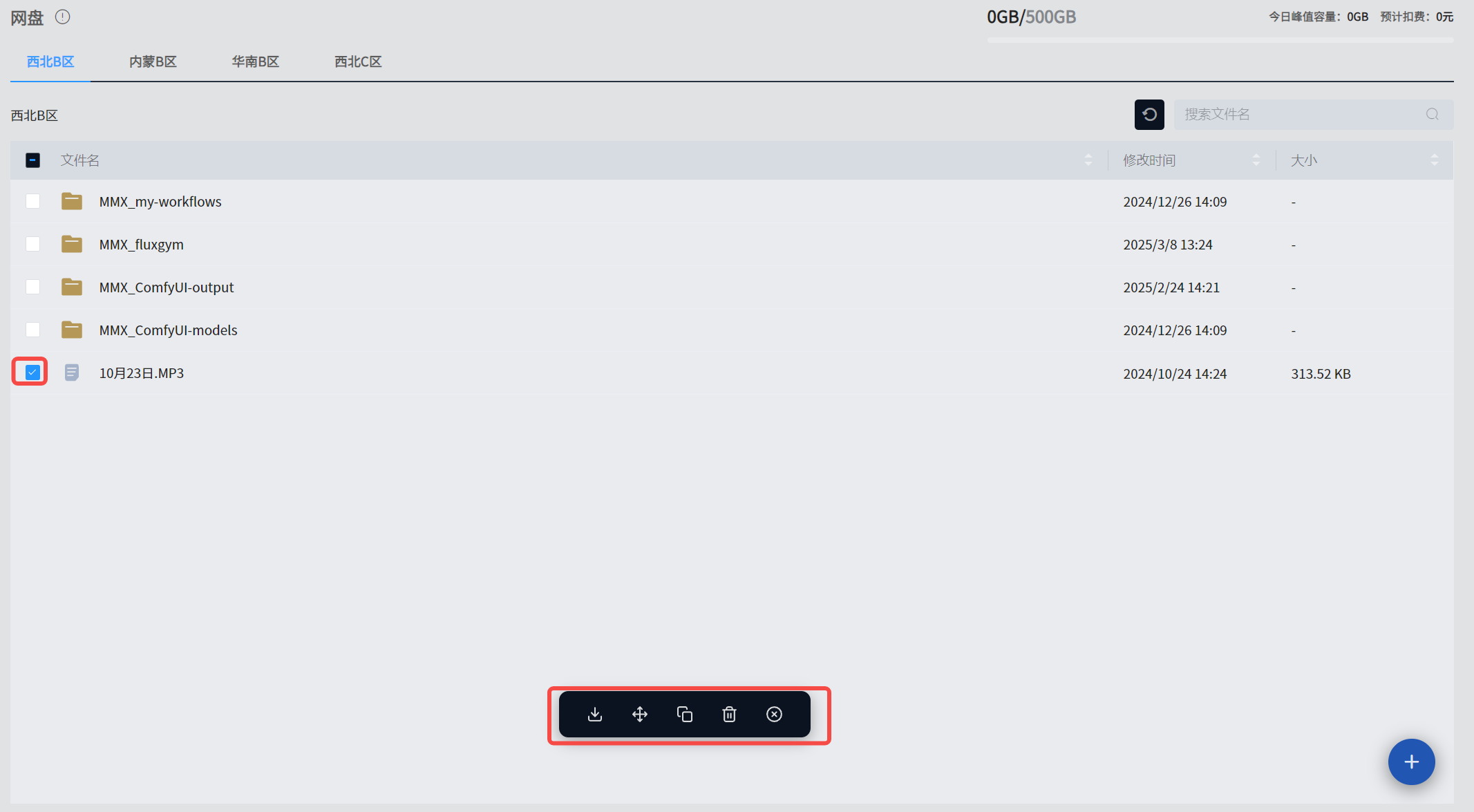Click the blue plus floating button

pos(1411,762)
